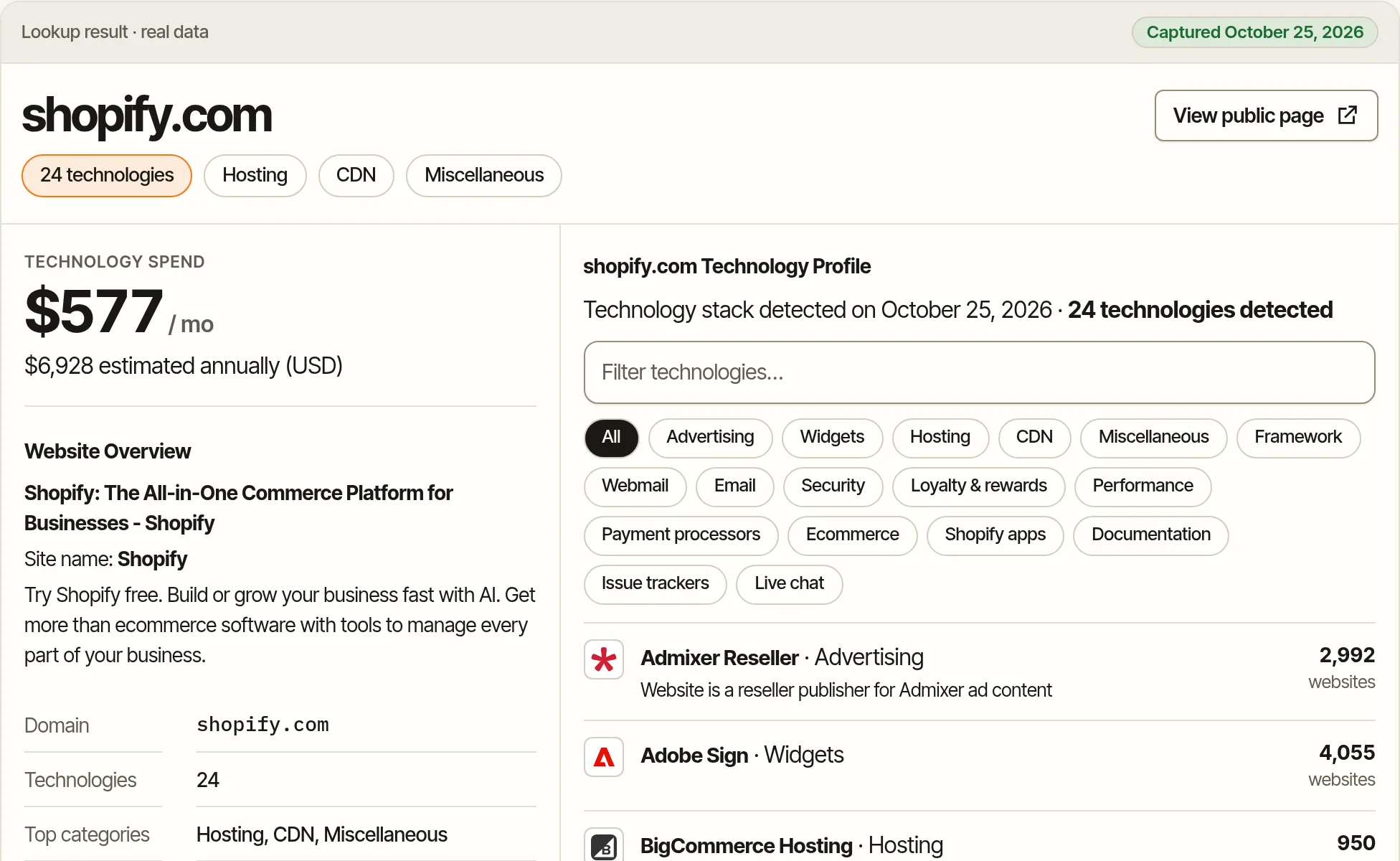Image resolution: width=1400 pixels, height=861 pixels.
Task: Click the 4,055 websites count
Action: 1341,765
